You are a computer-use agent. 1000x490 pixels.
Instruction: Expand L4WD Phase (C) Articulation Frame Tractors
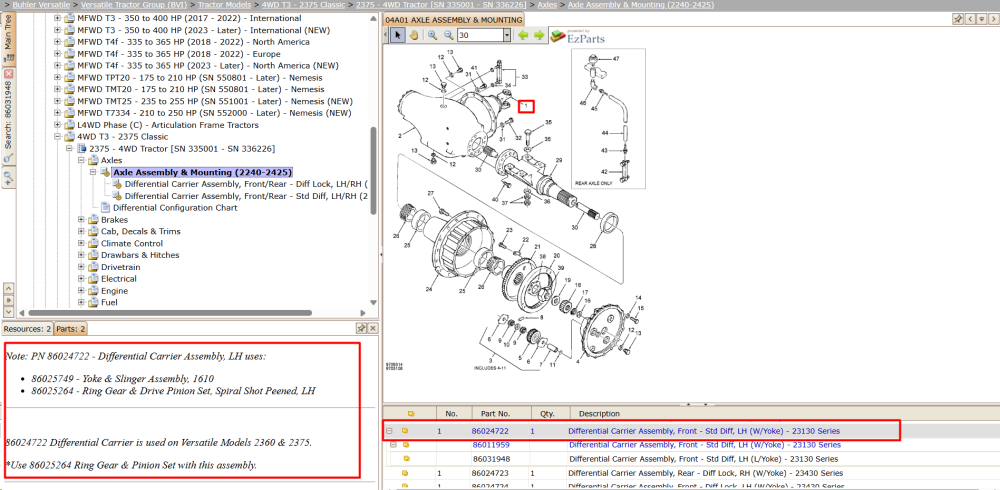pos(57,125)
